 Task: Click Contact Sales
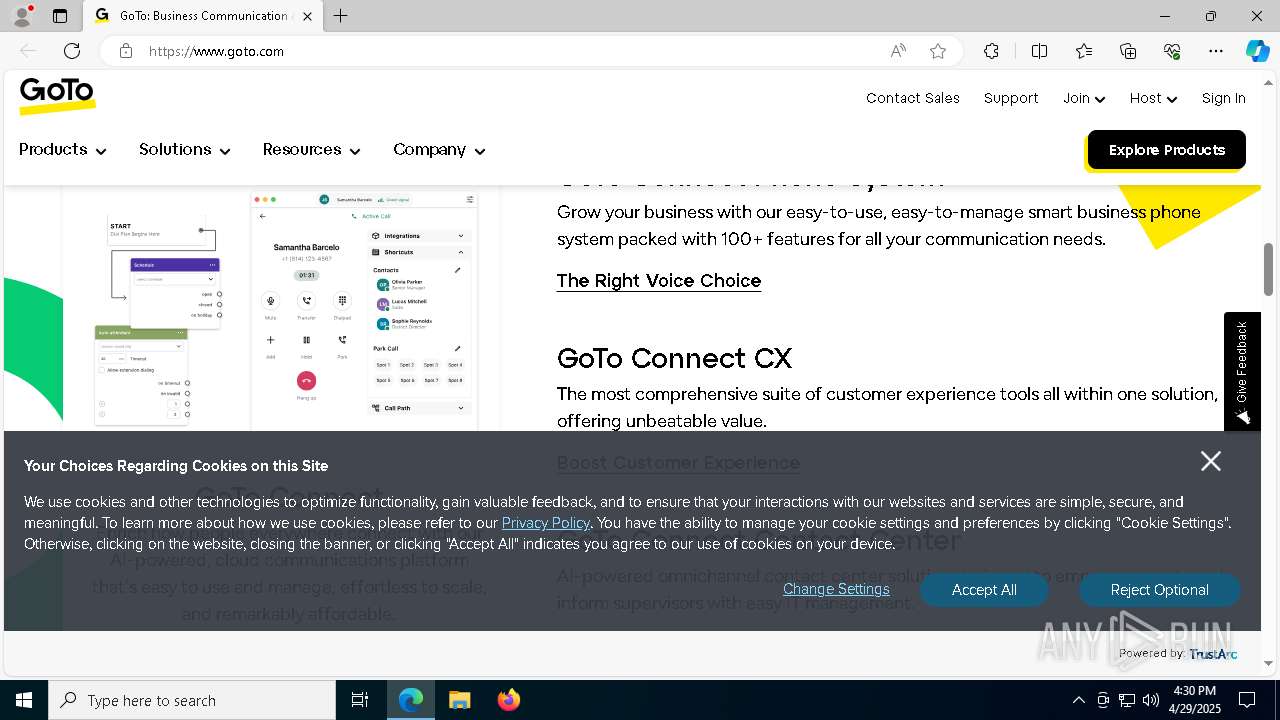pos(913,98)
